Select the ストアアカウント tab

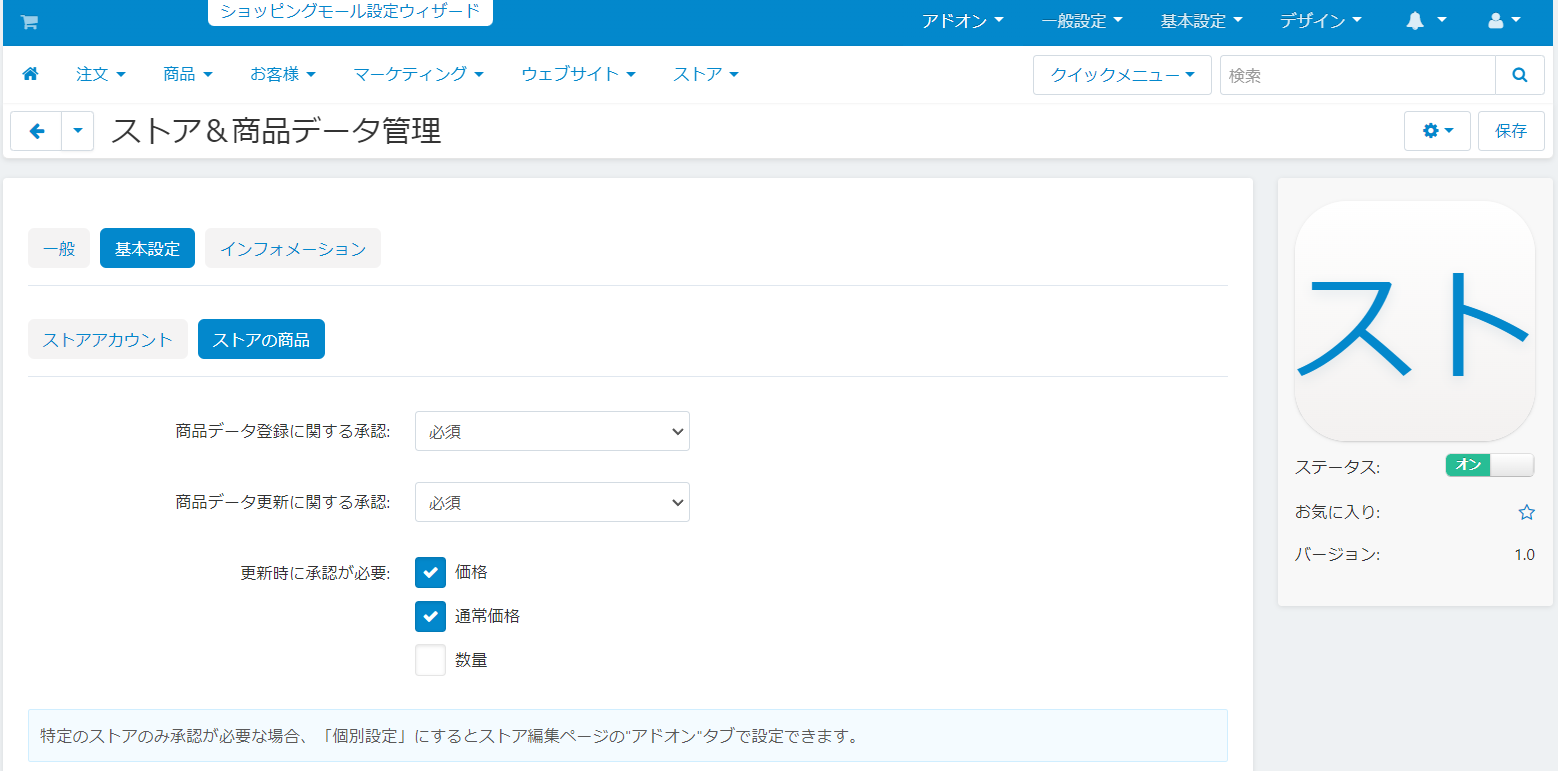[108, 340]
